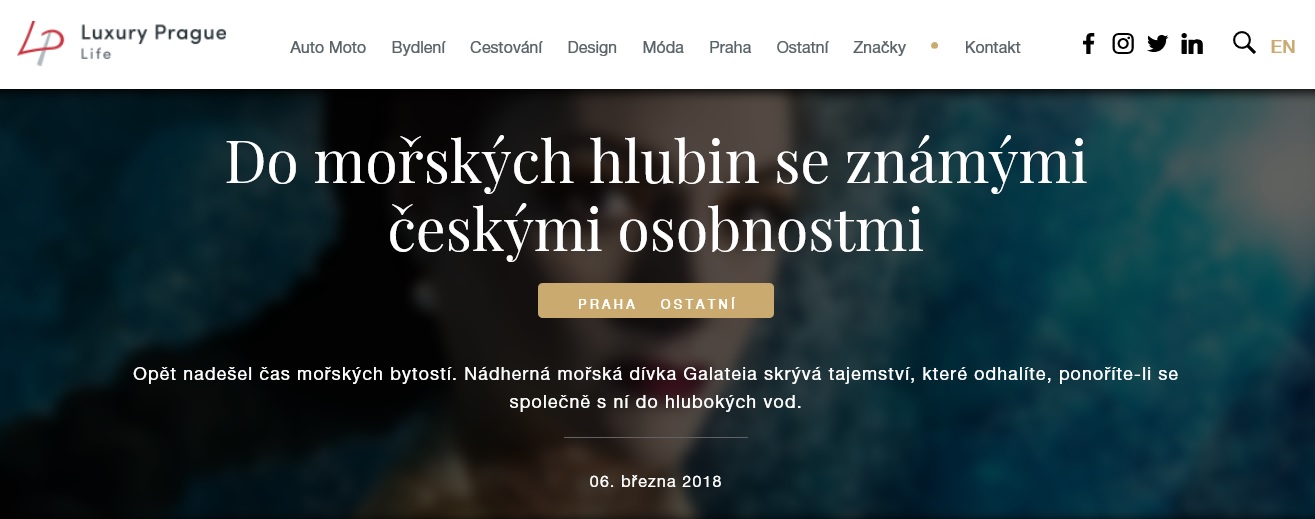Screen dimensions: 1315x519
Task: Go to the Cestování section
Action: 506,47
